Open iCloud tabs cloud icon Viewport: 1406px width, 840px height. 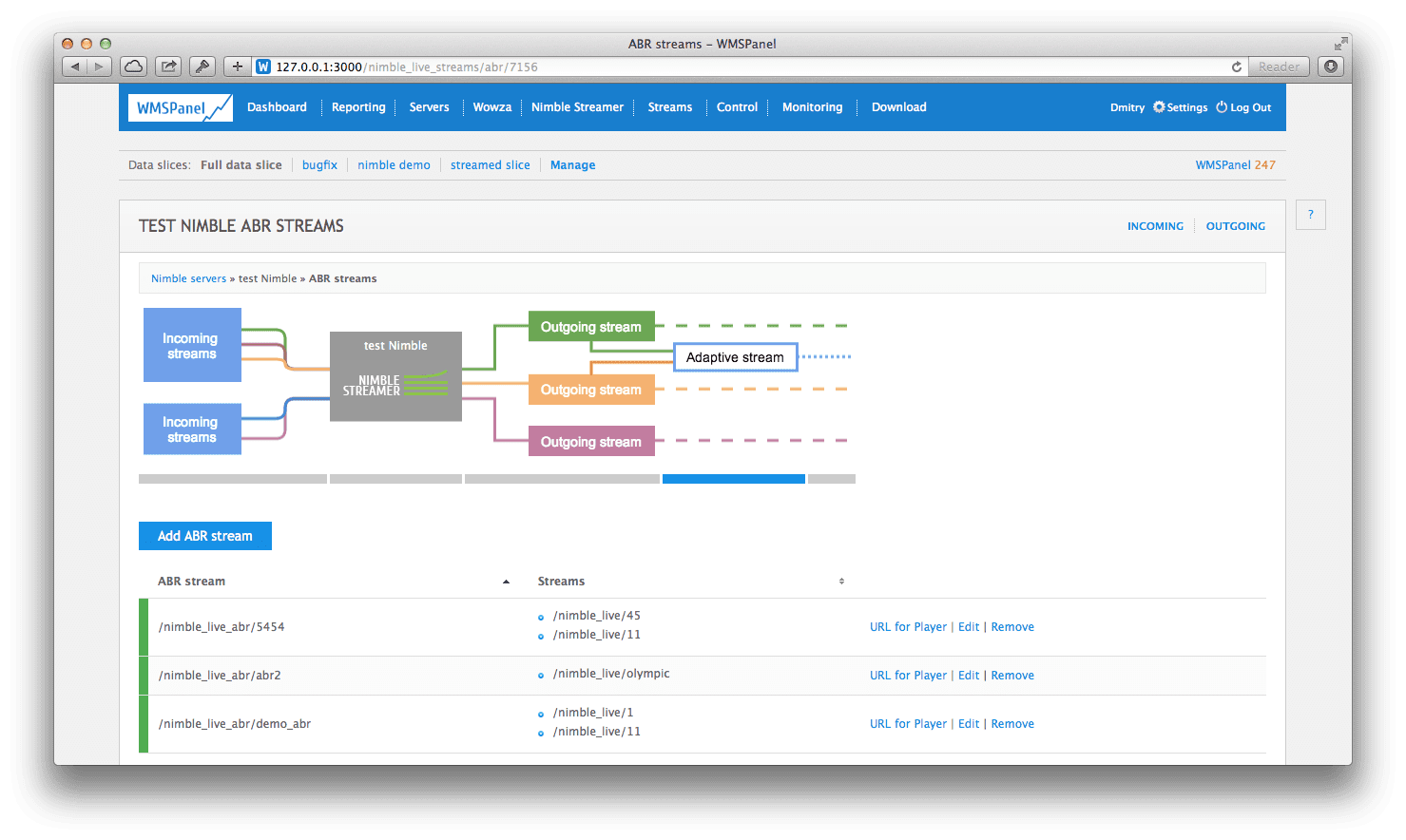click(x=134, y=67)
